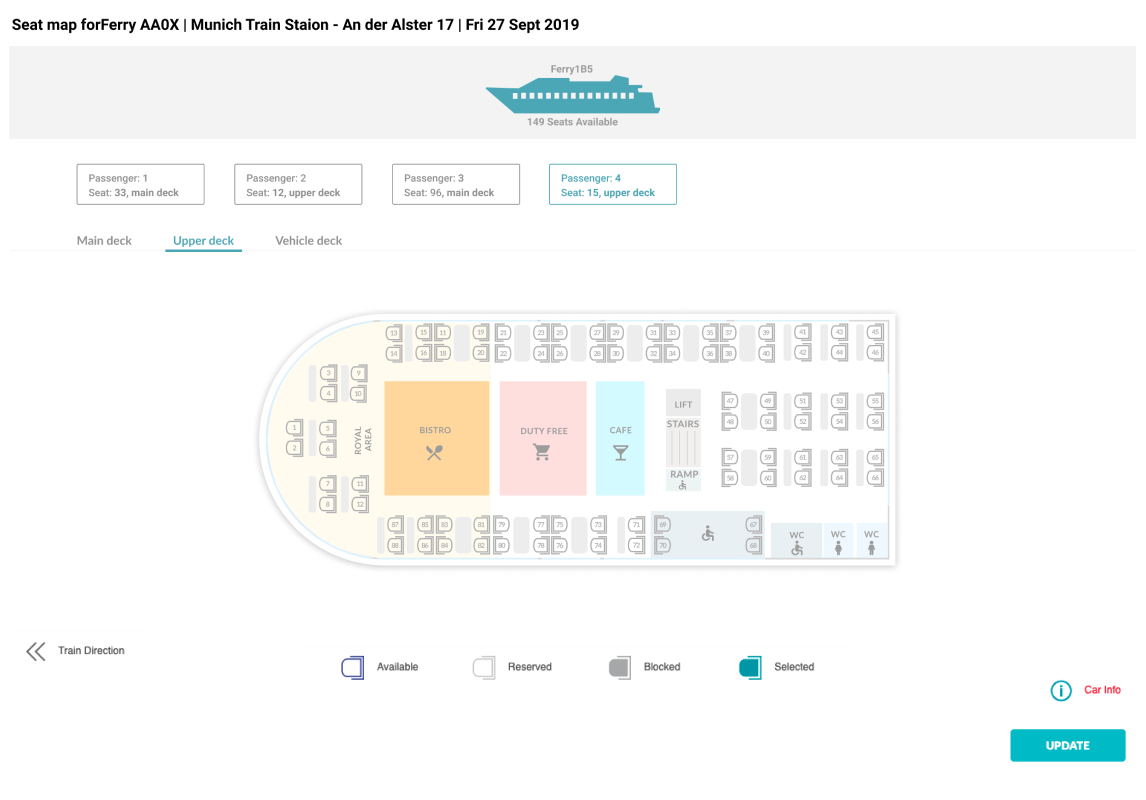Image resolution: width=1146 pixels, height=800 pixels.
Task: Click the accessible WC wheelchair icon
Action: click(x=797, y=549)
